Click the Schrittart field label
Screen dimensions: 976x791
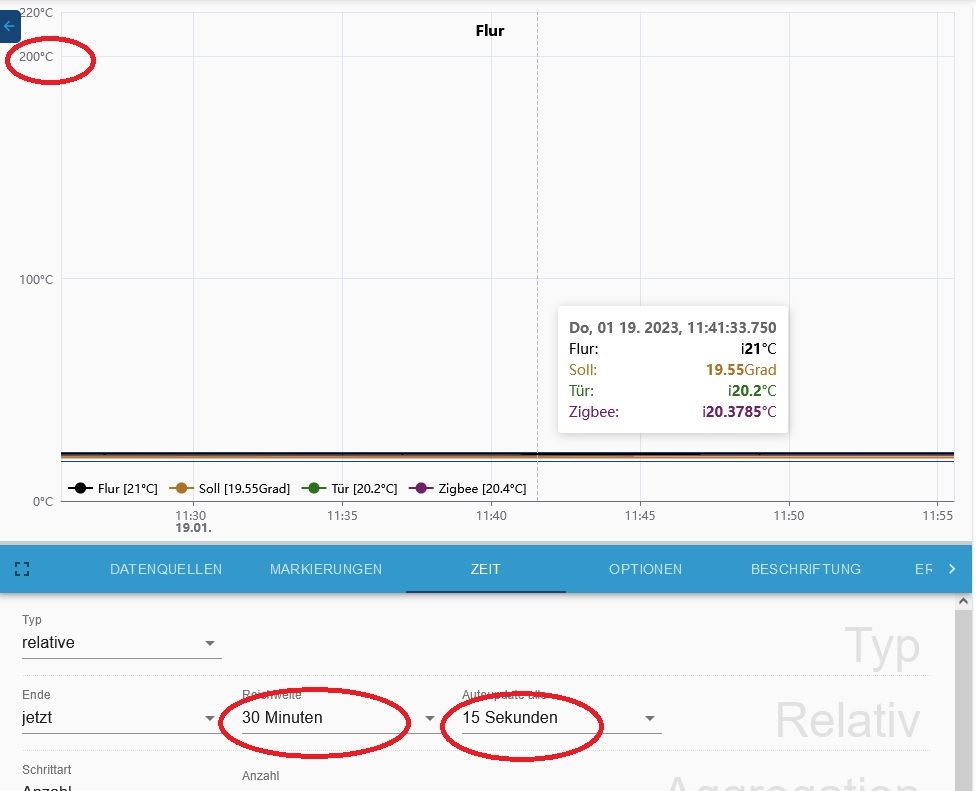[x=47, y=770]
